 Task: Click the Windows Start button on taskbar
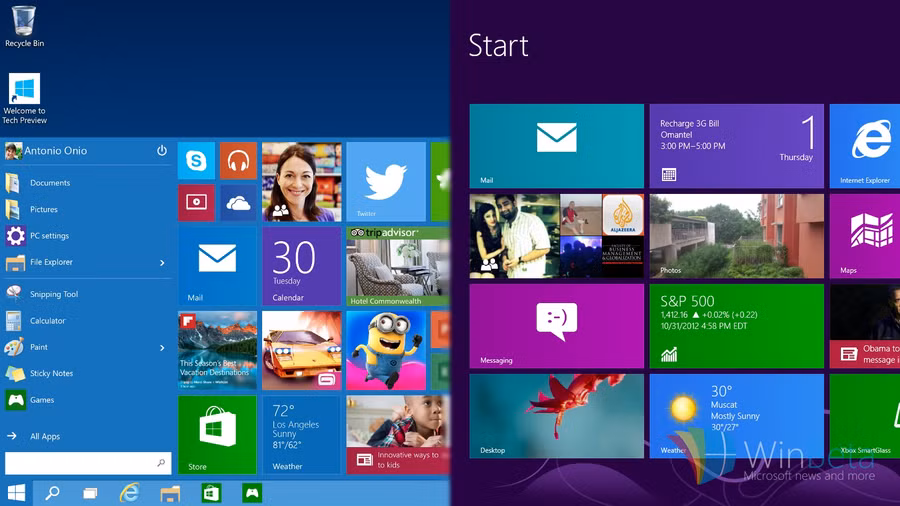[x=16, y=493]
